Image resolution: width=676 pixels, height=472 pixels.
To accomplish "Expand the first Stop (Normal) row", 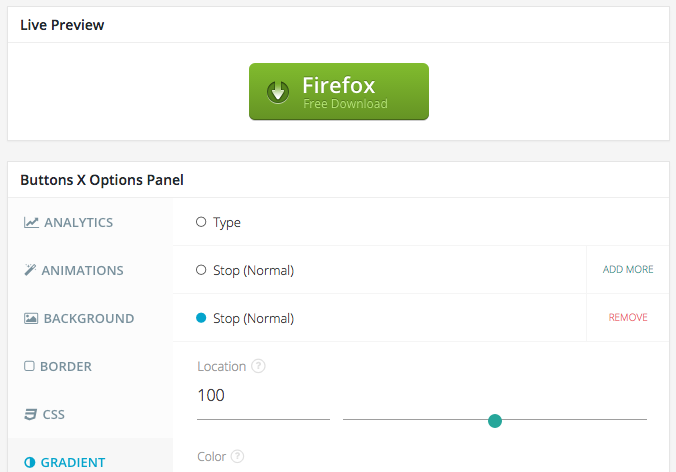I will (379, 270).
